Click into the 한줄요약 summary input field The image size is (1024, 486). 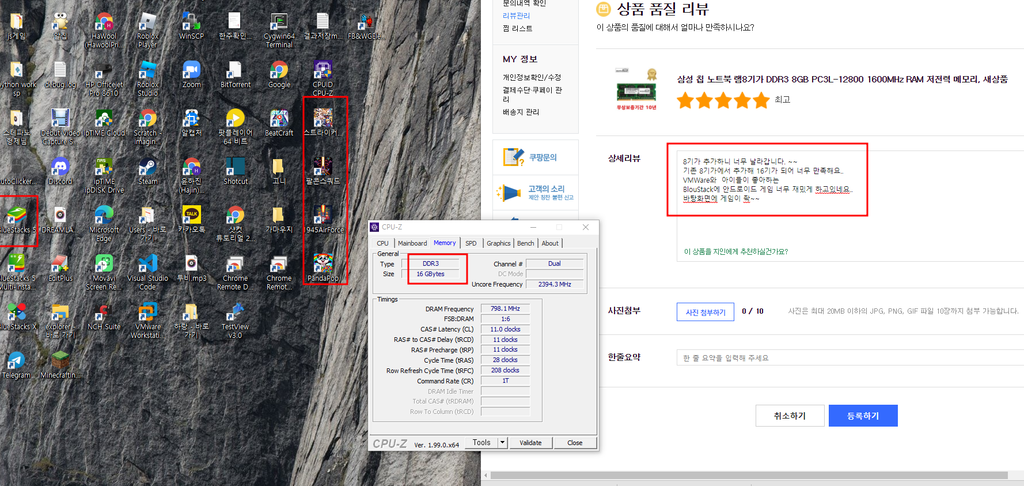[850, 358]
